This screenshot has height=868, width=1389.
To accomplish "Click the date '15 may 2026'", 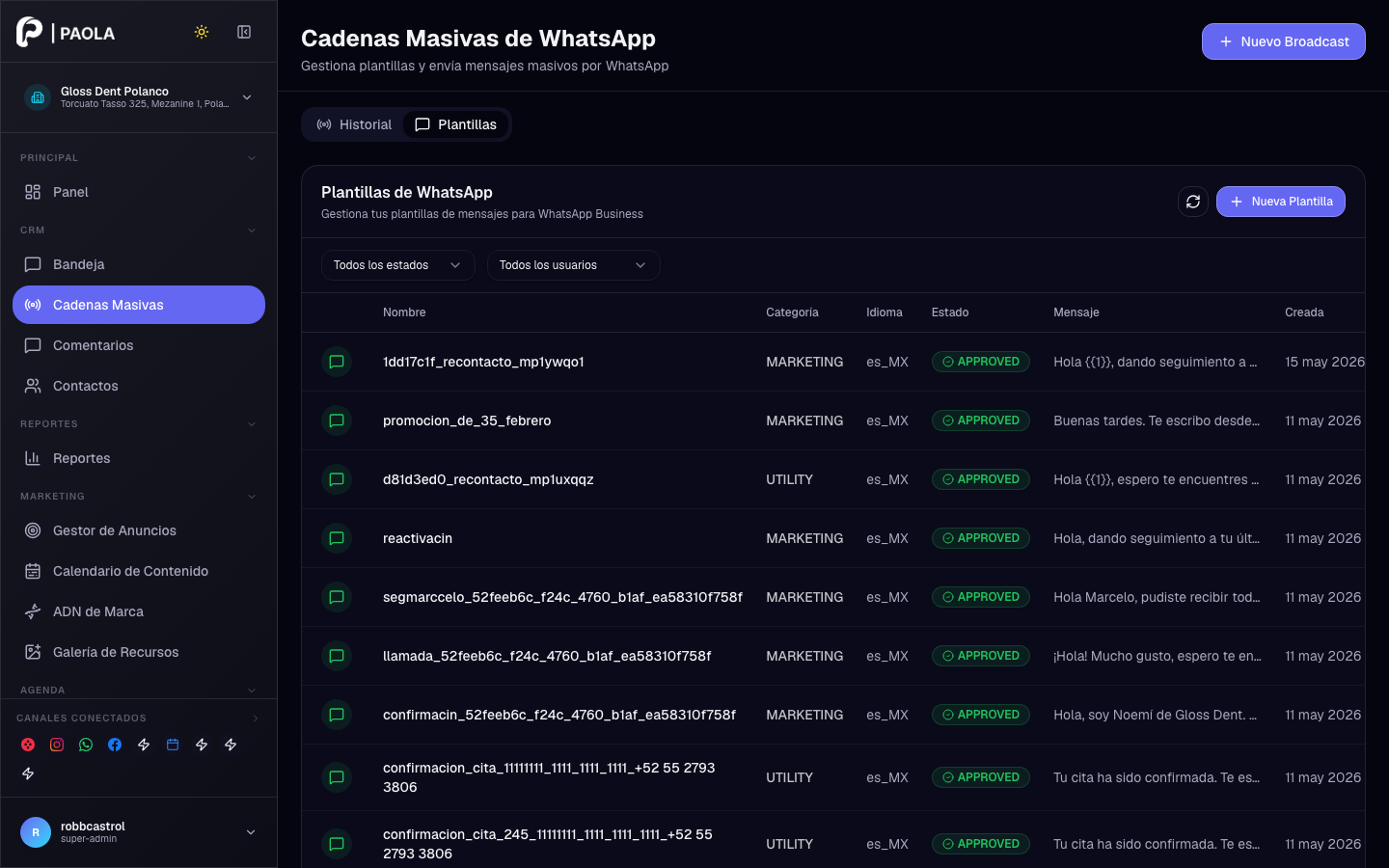I will (x=1324, y=362).
